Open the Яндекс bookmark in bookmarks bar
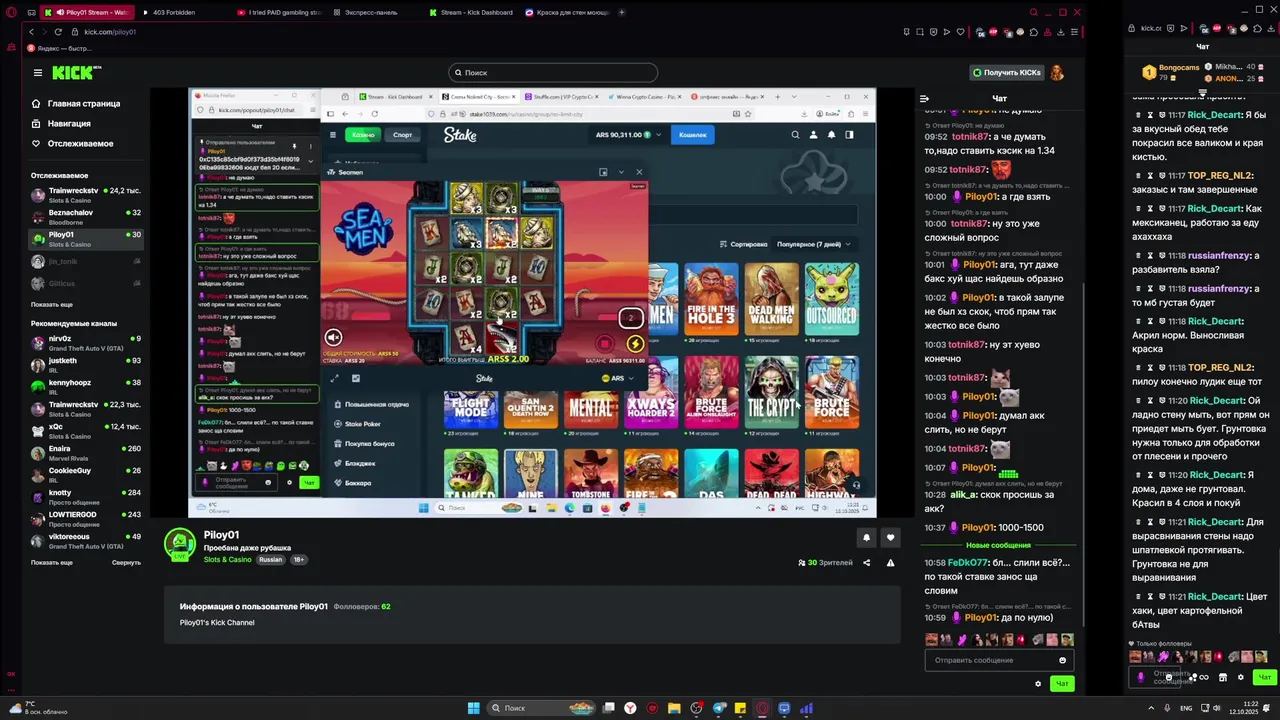This screenshot has width=1280, height=720. pos(61,48)
